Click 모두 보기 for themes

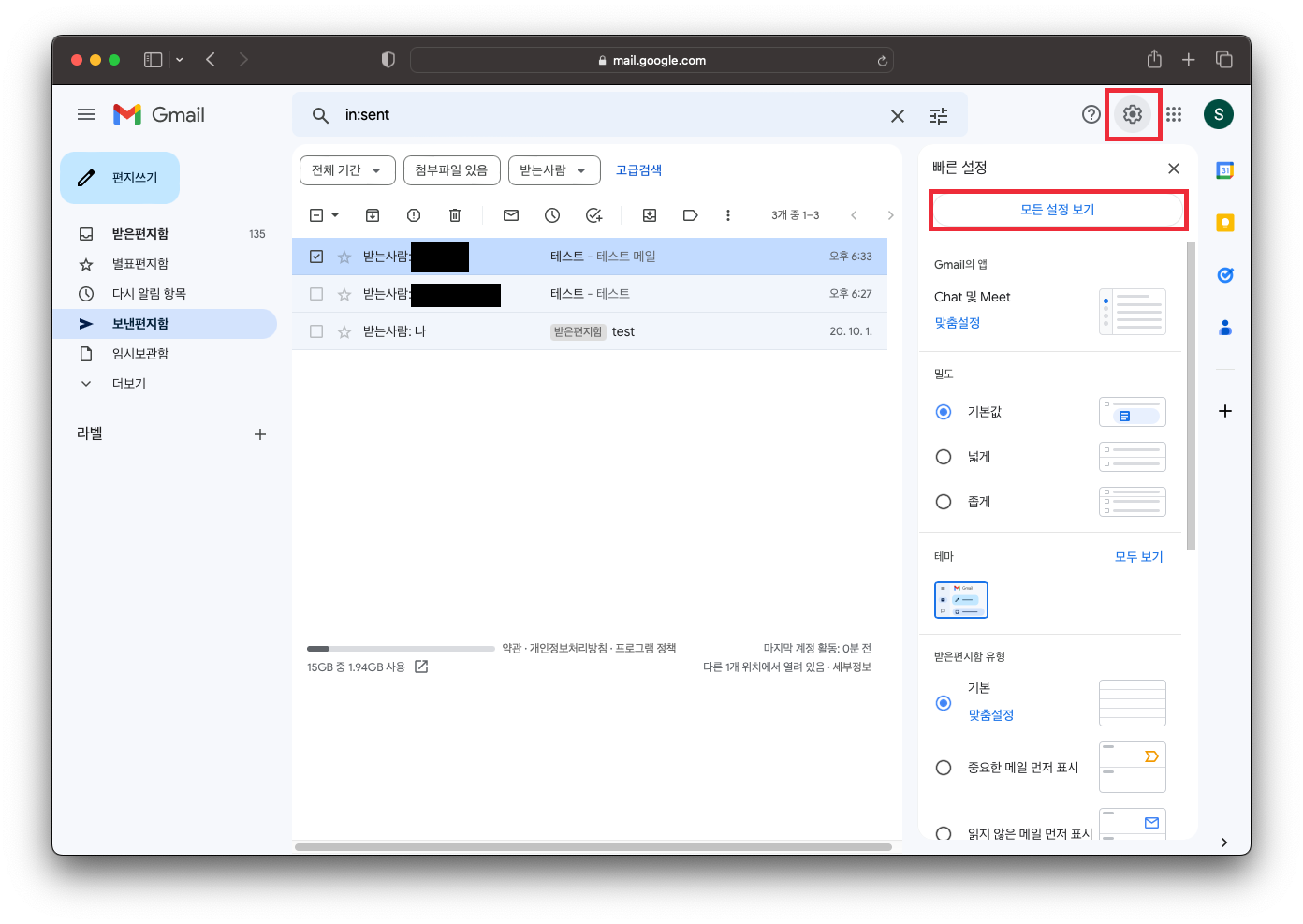click(x=1138, y=557)
